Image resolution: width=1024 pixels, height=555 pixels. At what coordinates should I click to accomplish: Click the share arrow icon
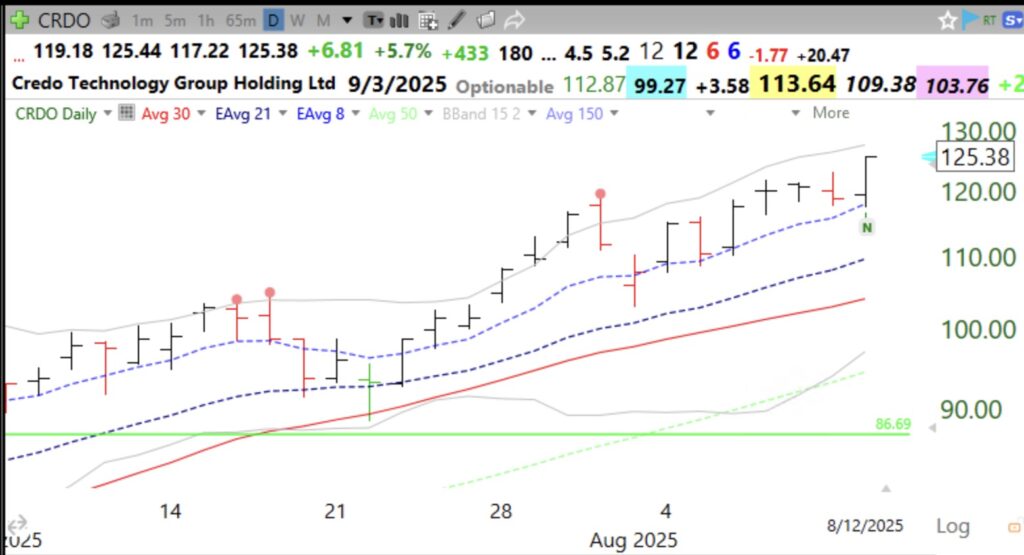pos(515,21)
